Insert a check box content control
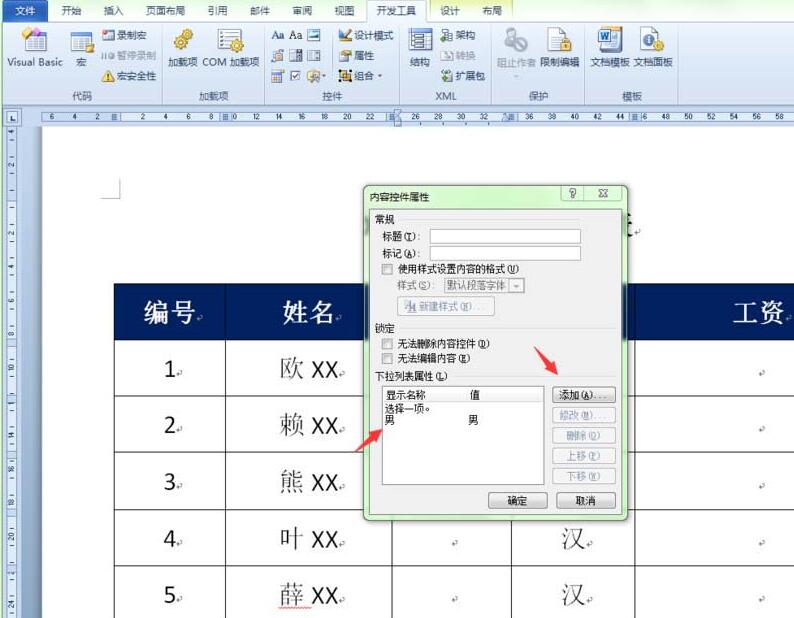The width and height of the screenshot is (794, 618). pos(296,76)
